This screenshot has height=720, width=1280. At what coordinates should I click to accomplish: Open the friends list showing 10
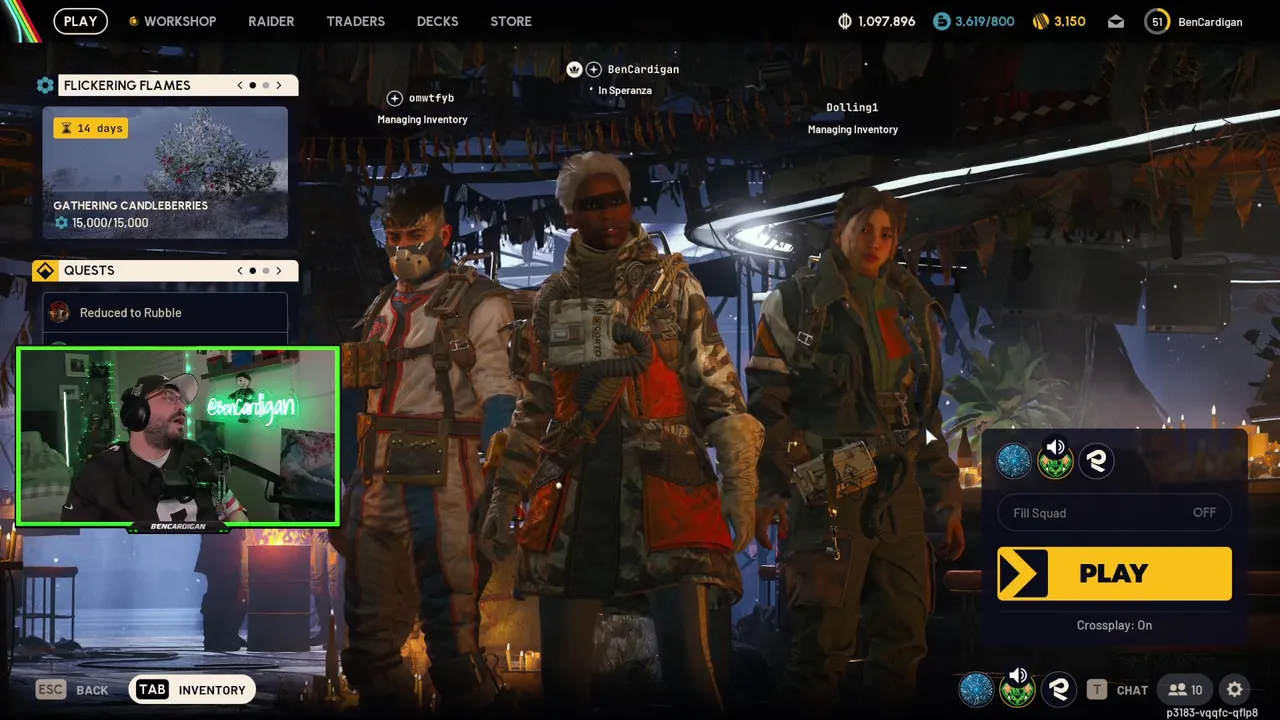(x=1185, y=690)
